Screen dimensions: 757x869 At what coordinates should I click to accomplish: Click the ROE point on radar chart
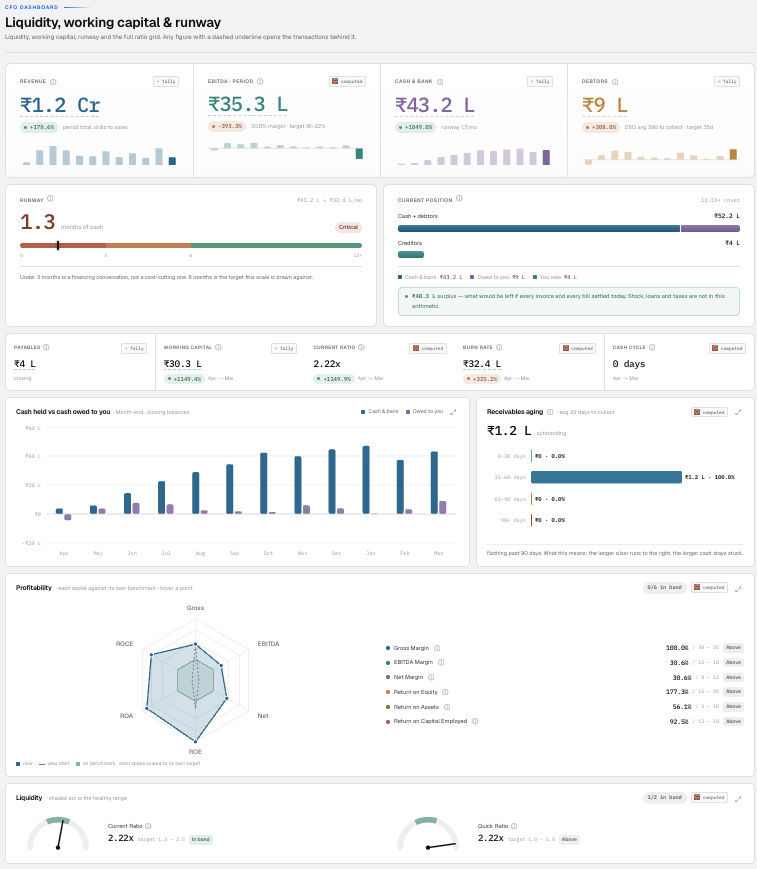[x=196, y=741]
